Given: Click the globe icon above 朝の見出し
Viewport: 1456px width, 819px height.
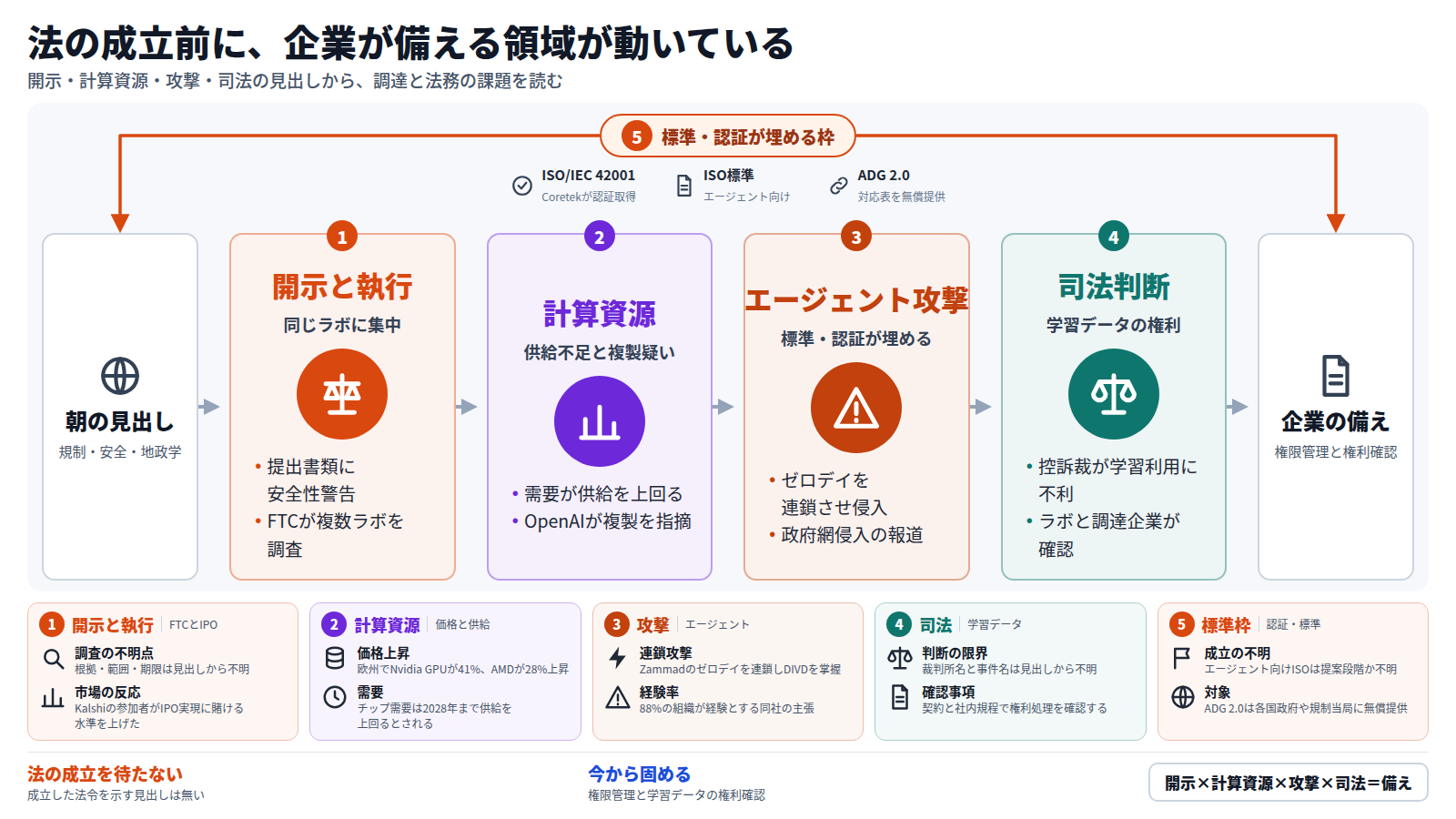Looking at the screenshot, I should 120,376.
